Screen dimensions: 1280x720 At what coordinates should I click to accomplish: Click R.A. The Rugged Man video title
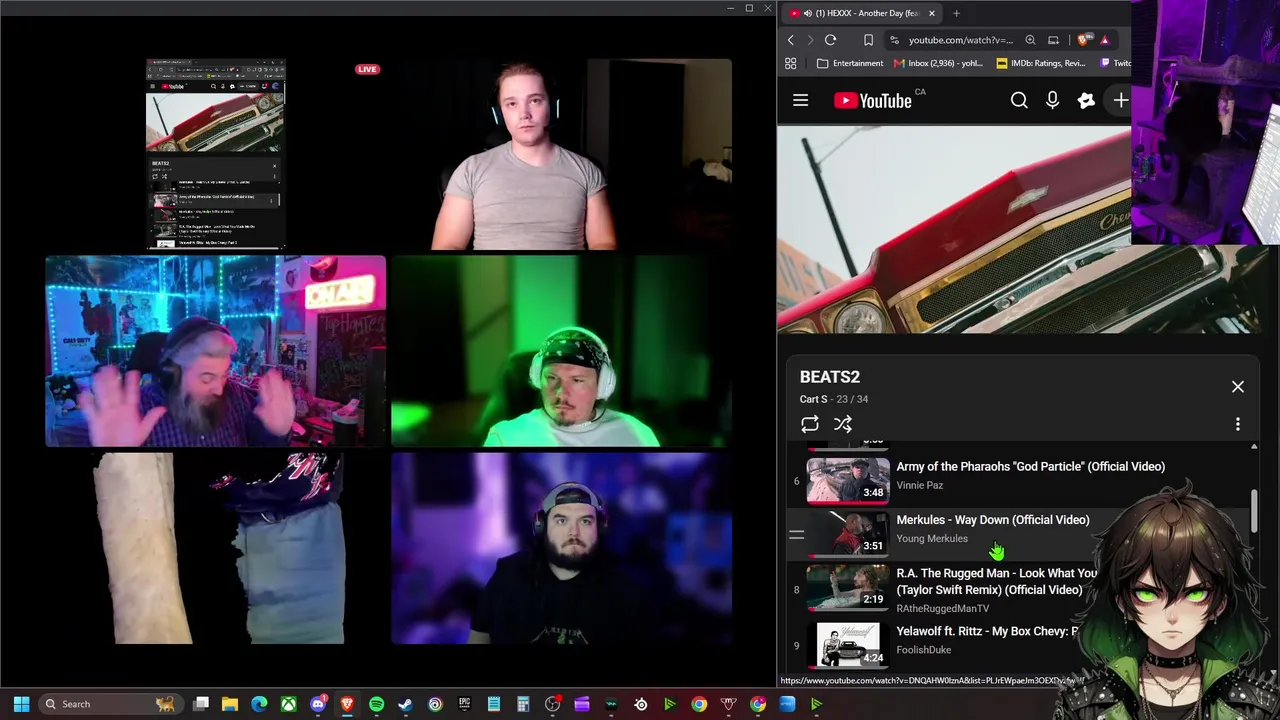coord(996,581)
